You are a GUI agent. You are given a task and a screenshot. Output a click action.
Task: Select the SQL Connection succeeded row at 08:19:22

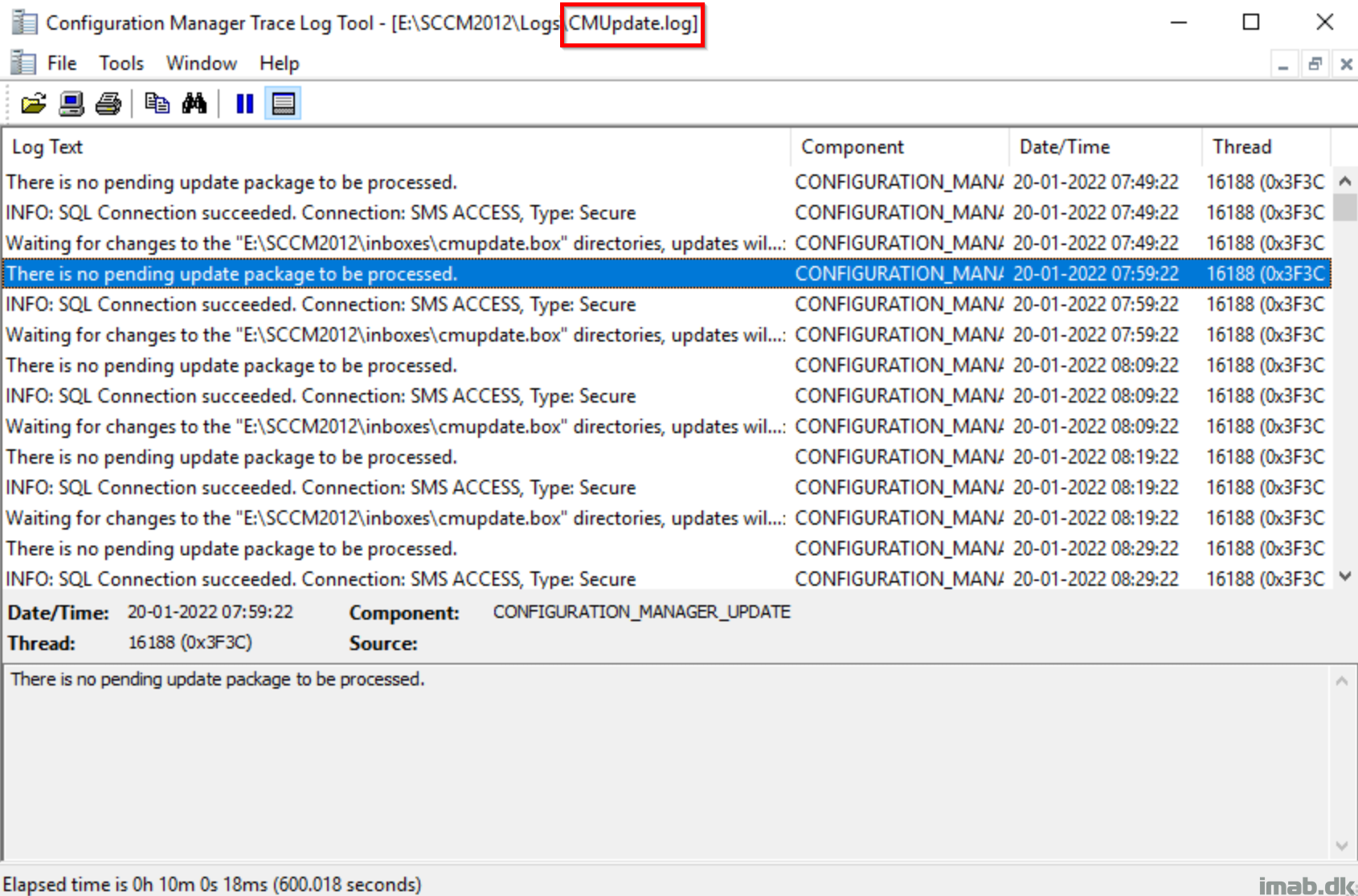[667, 488]
